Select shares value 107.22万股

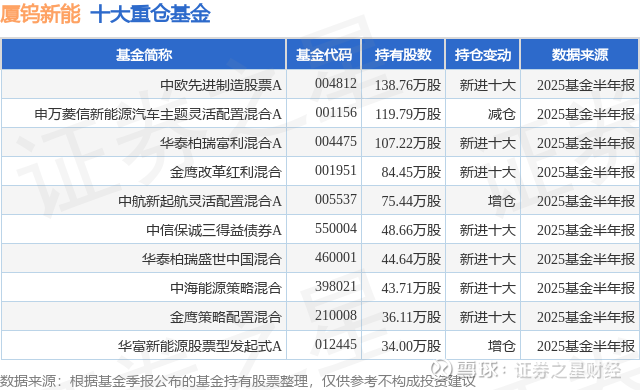click(x=408, y=143)
